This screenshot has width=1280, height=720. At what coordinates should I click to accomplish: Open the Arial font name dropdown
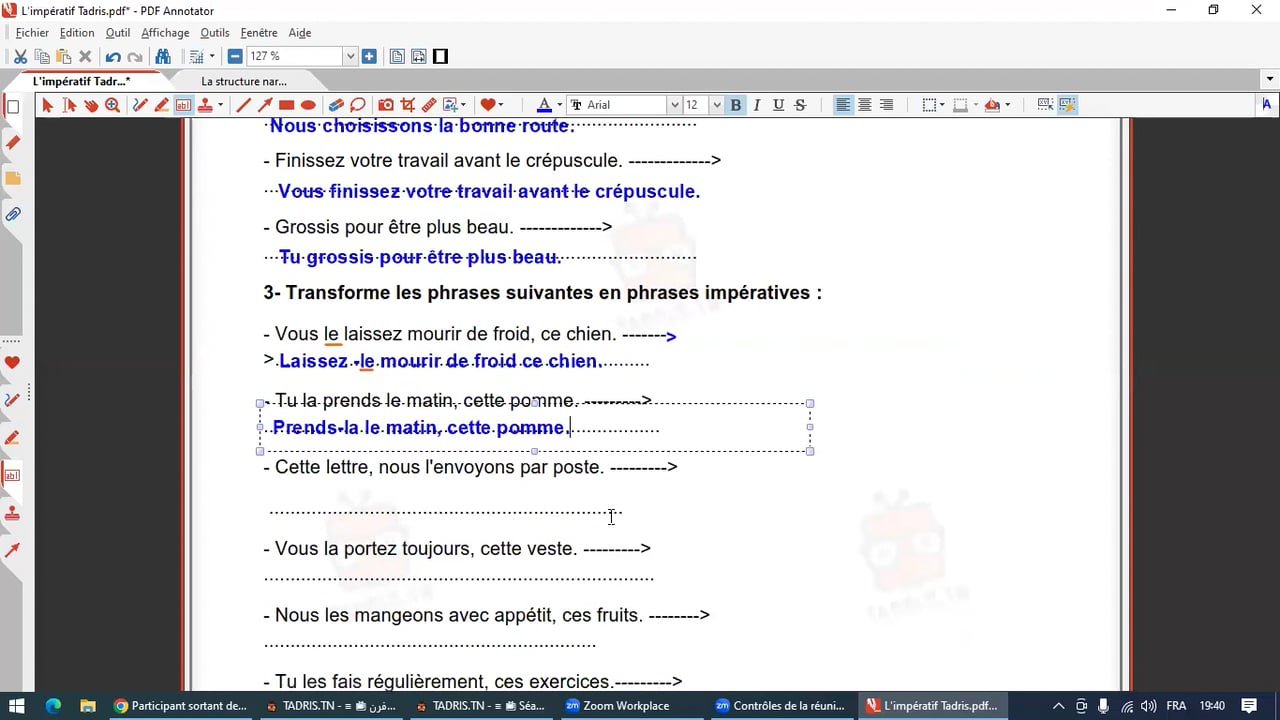[673, 105]
